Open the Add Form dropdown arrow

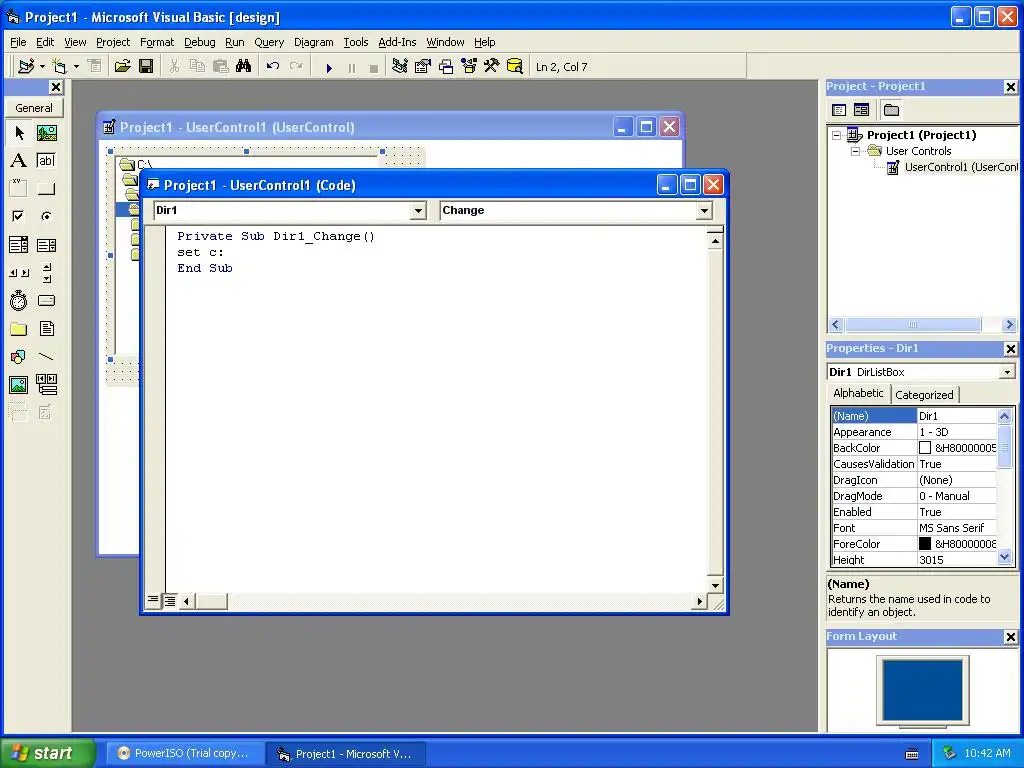[x=76, y=67]
